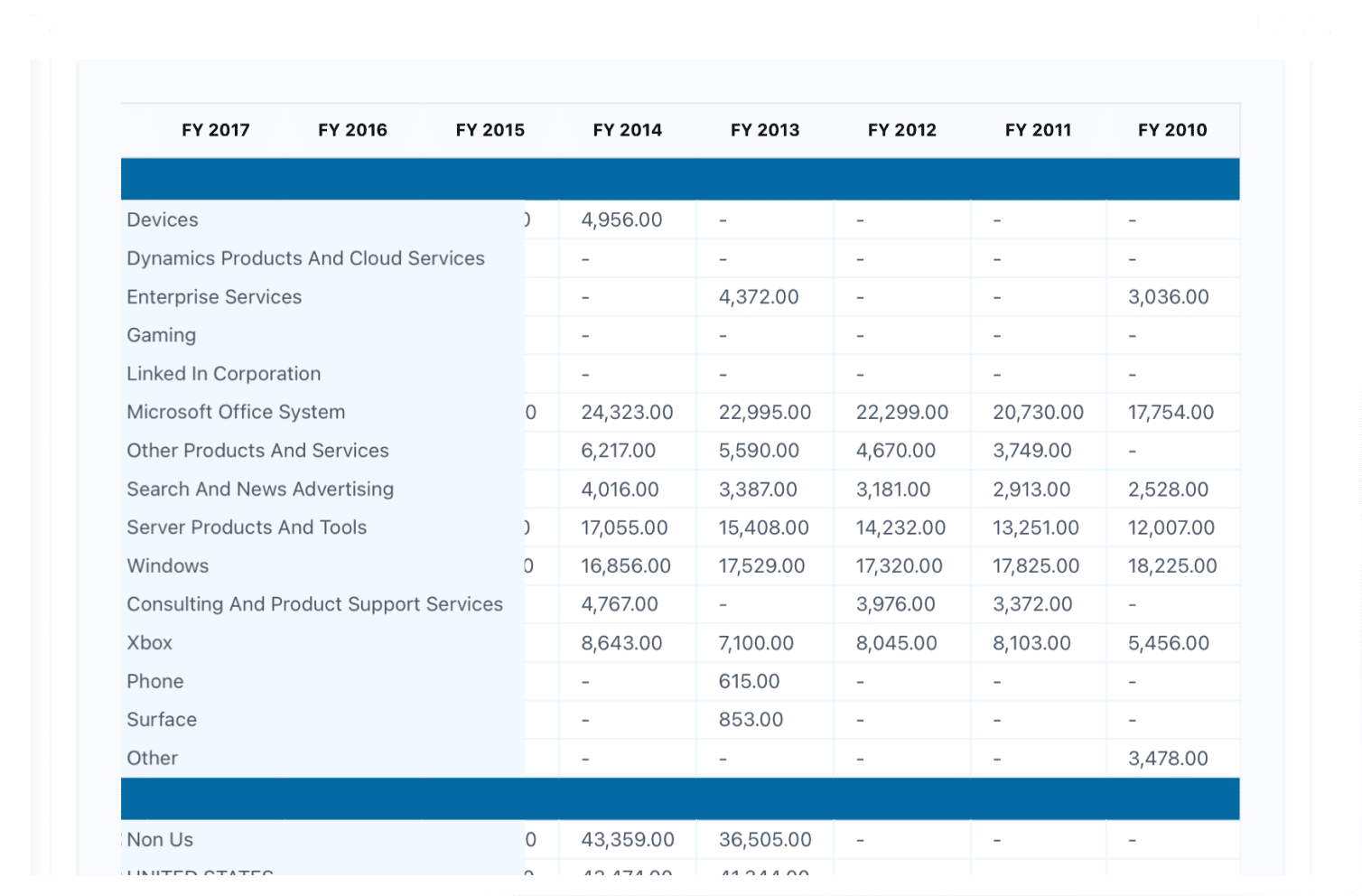Click the FY 2010 column header
The image size is (1362, 896).
[x=1172, y=130]
